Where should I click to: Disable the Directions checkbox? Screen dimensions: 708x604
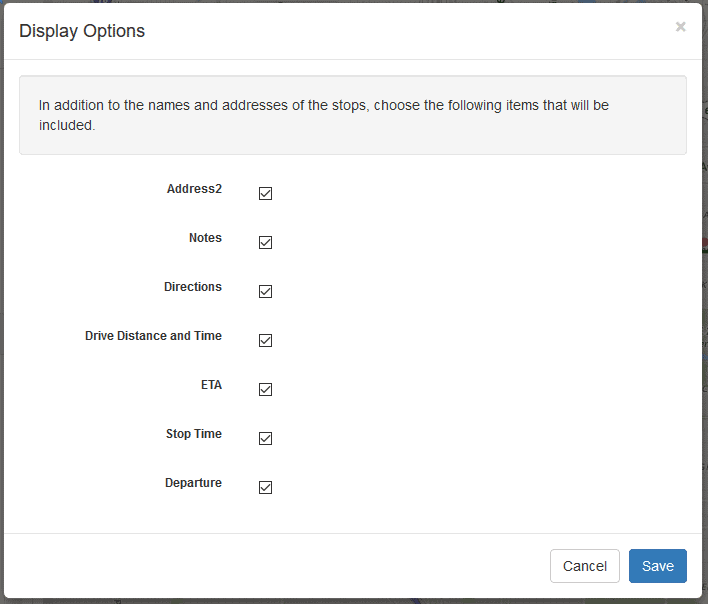265,291
